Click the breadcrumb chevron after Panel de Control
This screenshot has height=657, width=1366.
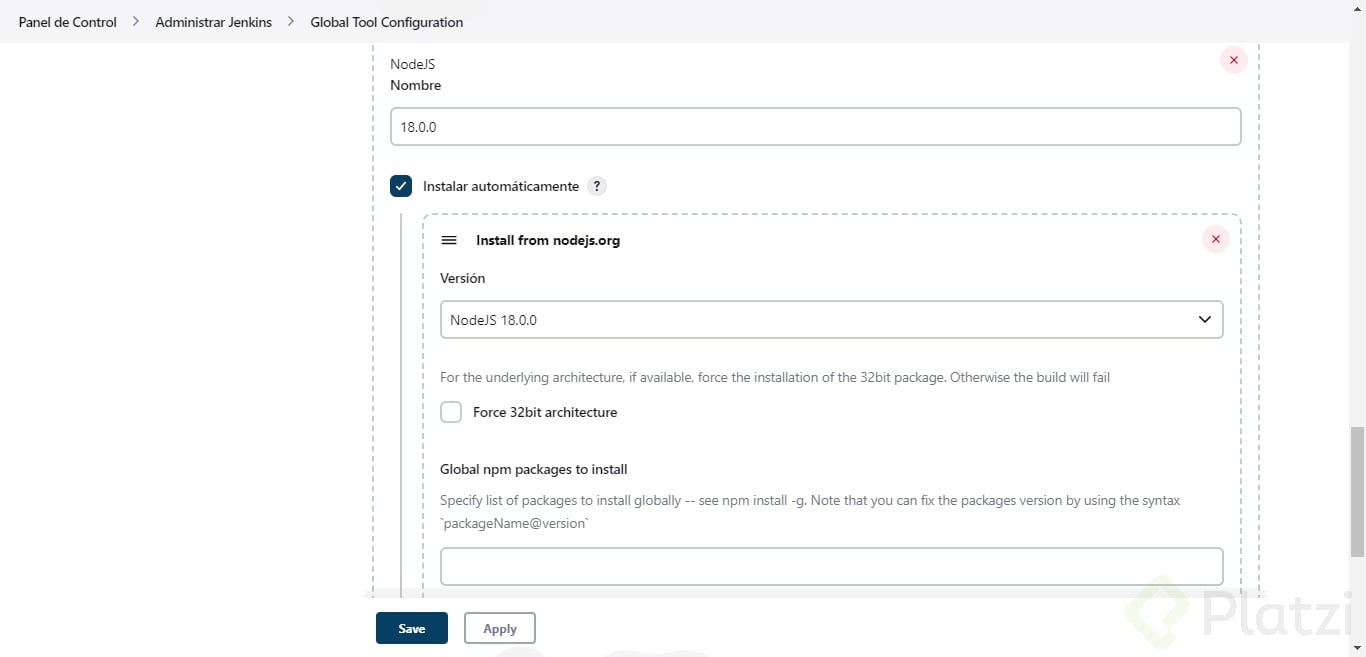(136, 21)
